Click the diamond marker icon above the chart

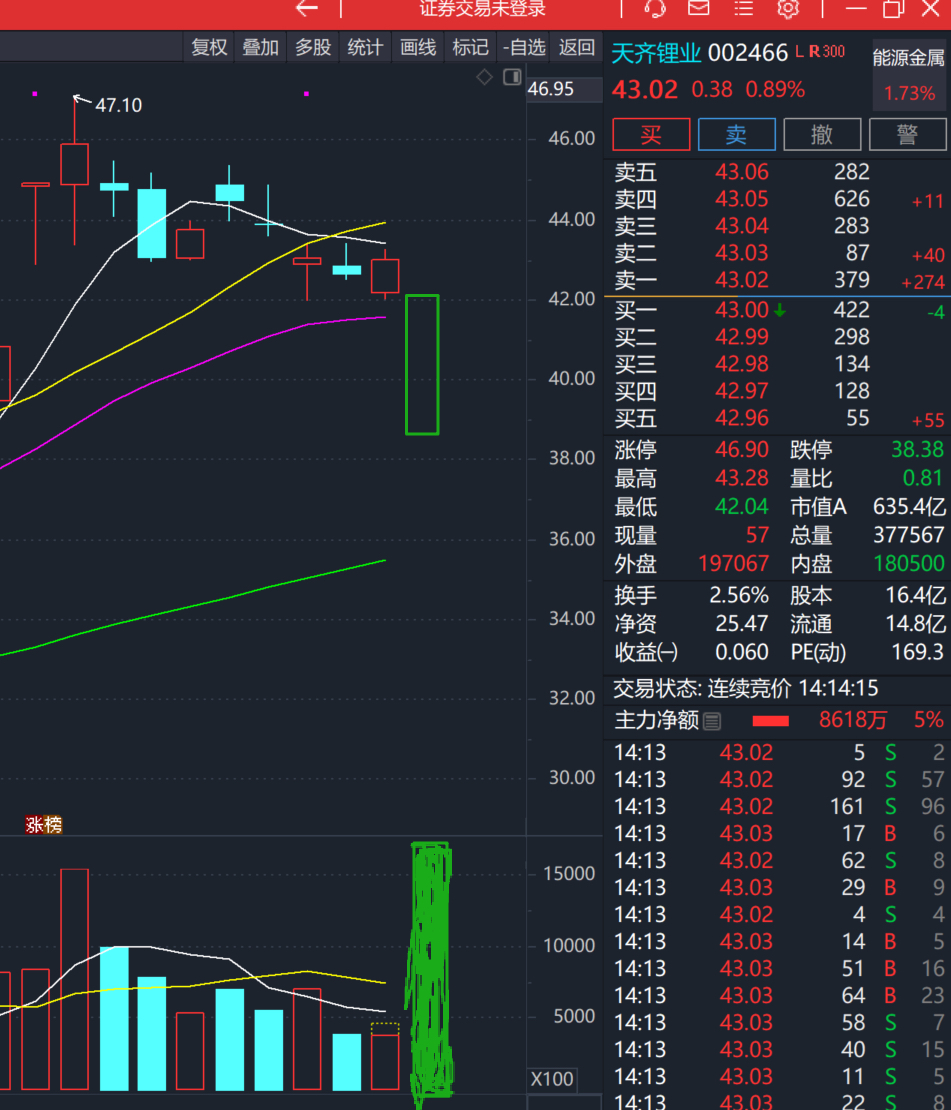click(x=484, y=77)
